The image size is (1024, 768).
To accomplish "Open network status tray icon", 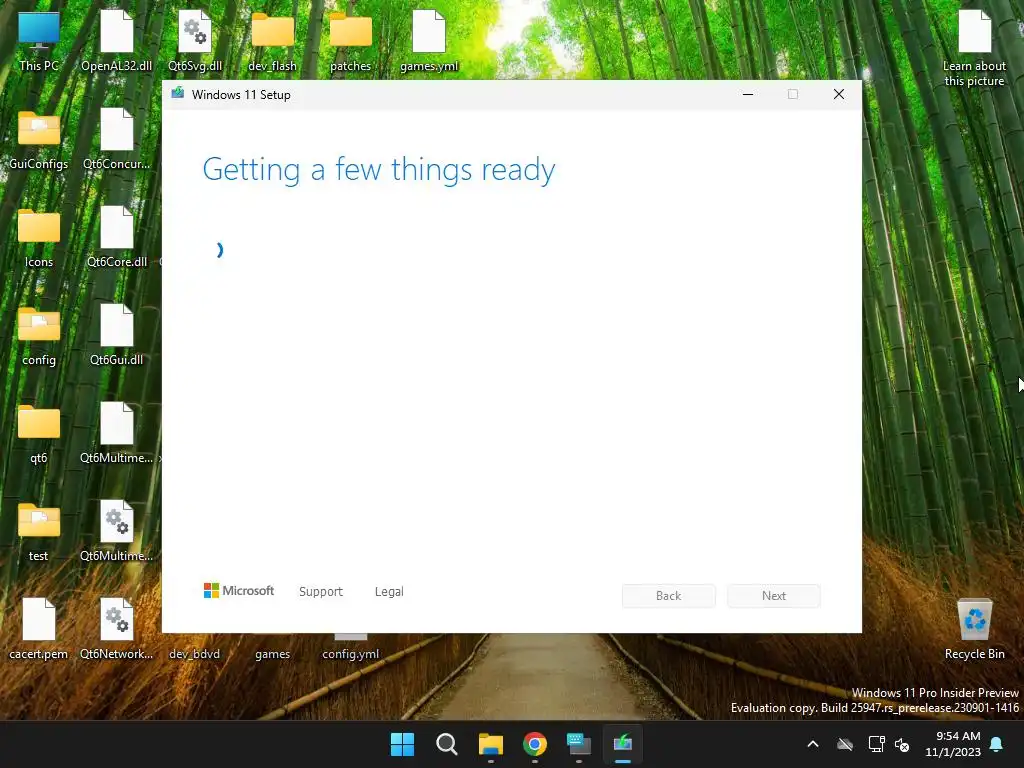I will click(876, 744).
